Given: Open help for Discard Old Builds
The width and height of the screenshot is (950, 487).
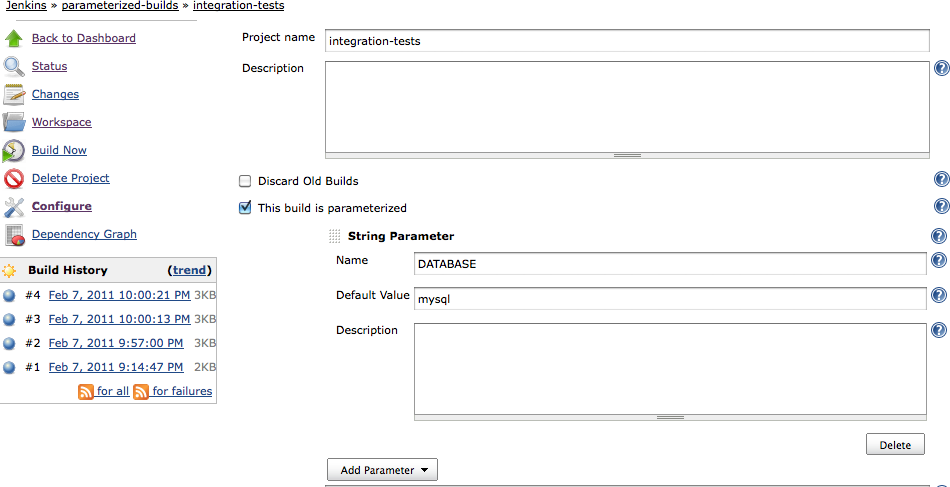Looking at the screenshot, I should [x=942, y=179].
